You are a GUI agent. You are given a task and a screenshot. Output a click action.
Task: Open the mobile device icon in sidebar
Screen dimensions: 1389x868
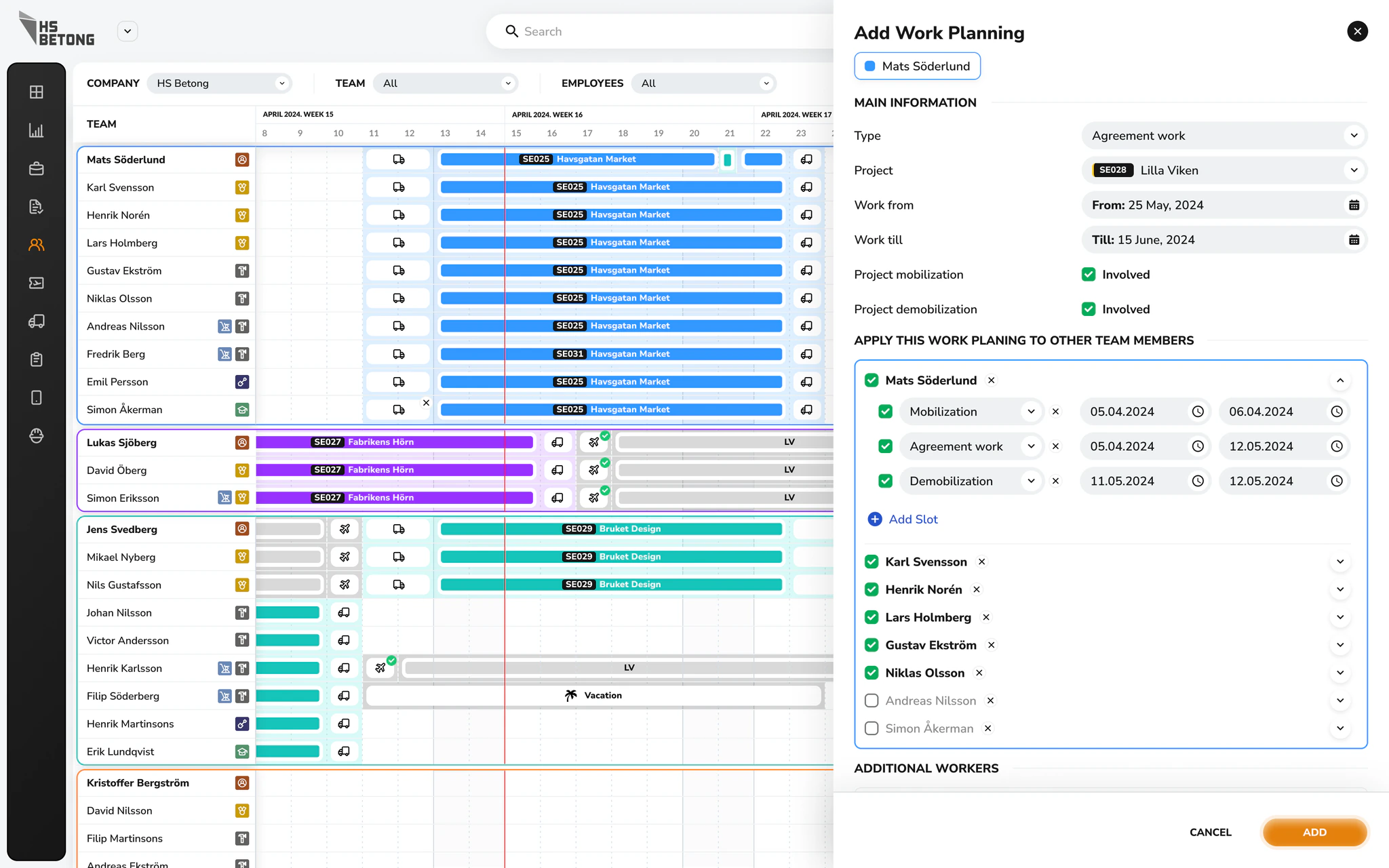[37, 397]
